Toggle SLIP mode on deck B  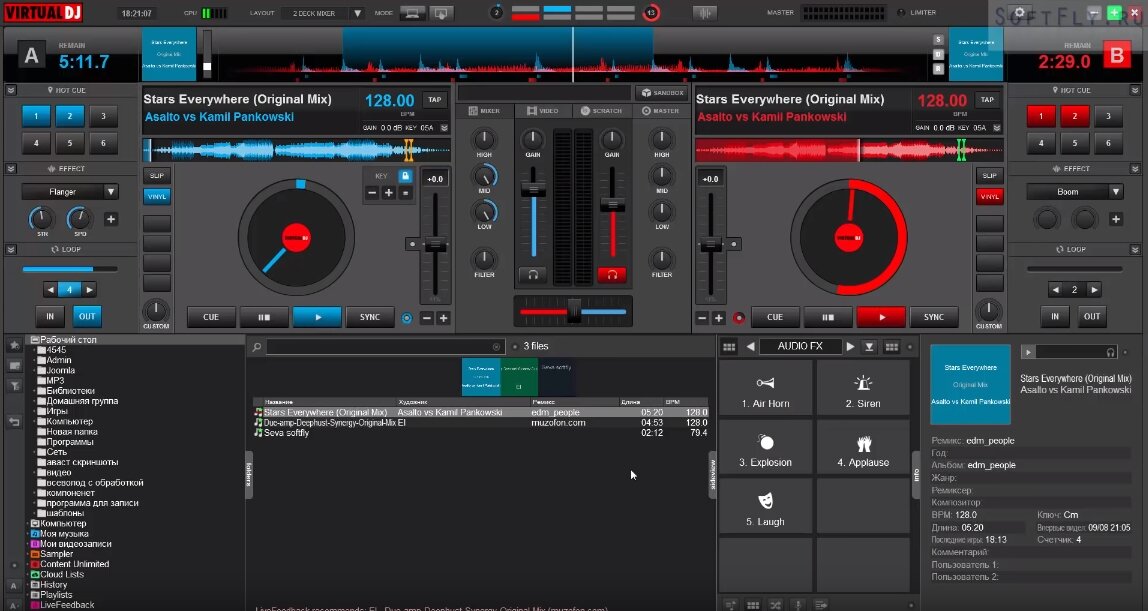[989, 176]
